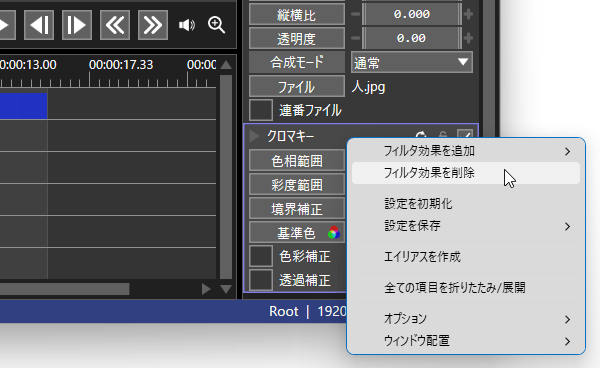Screen dimensions: 600x368
Task: Jump forward with the double right arrow button
Action: point(153,25)
